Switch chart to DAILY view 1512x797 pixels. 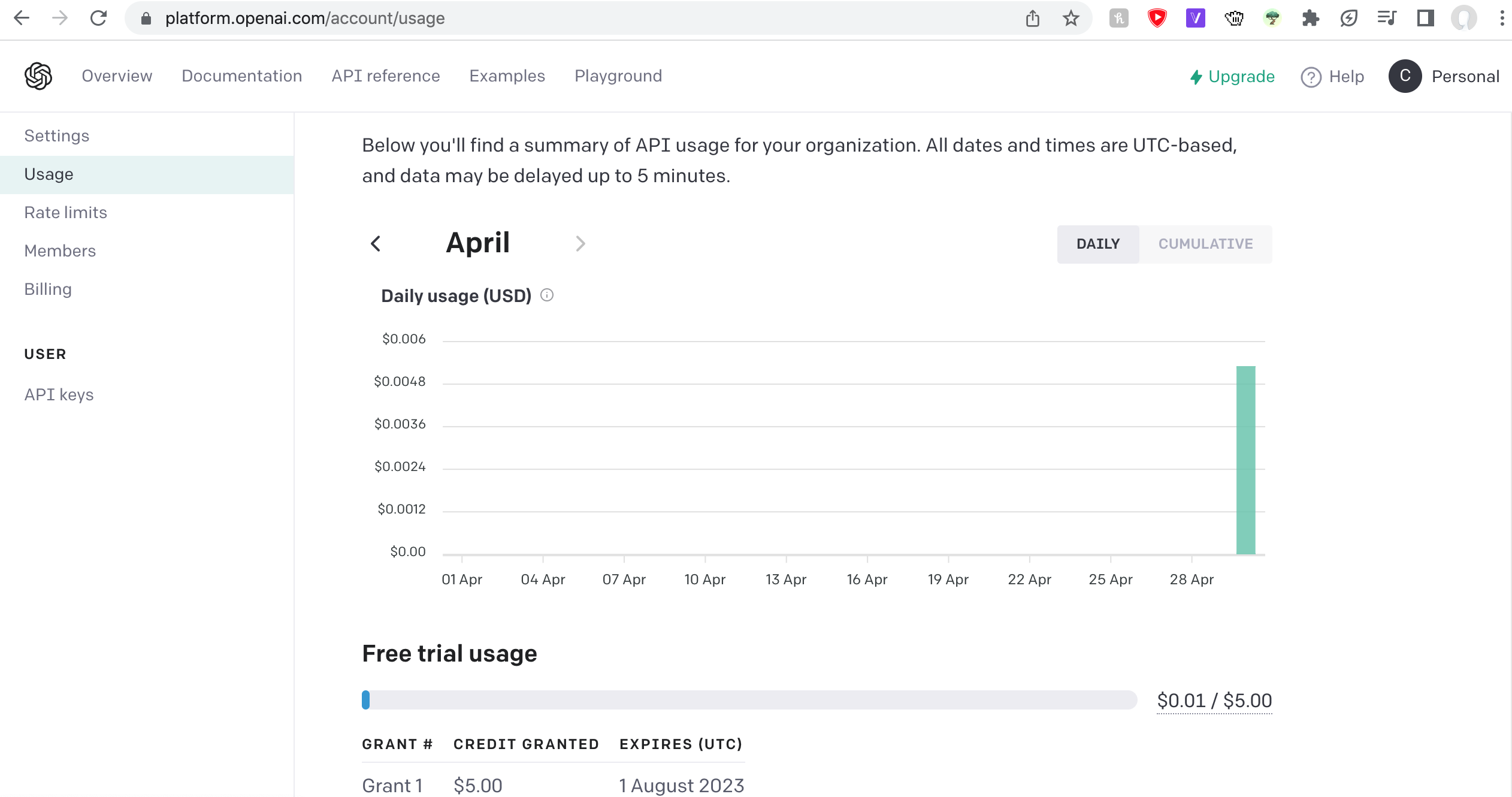point(1097,244)
